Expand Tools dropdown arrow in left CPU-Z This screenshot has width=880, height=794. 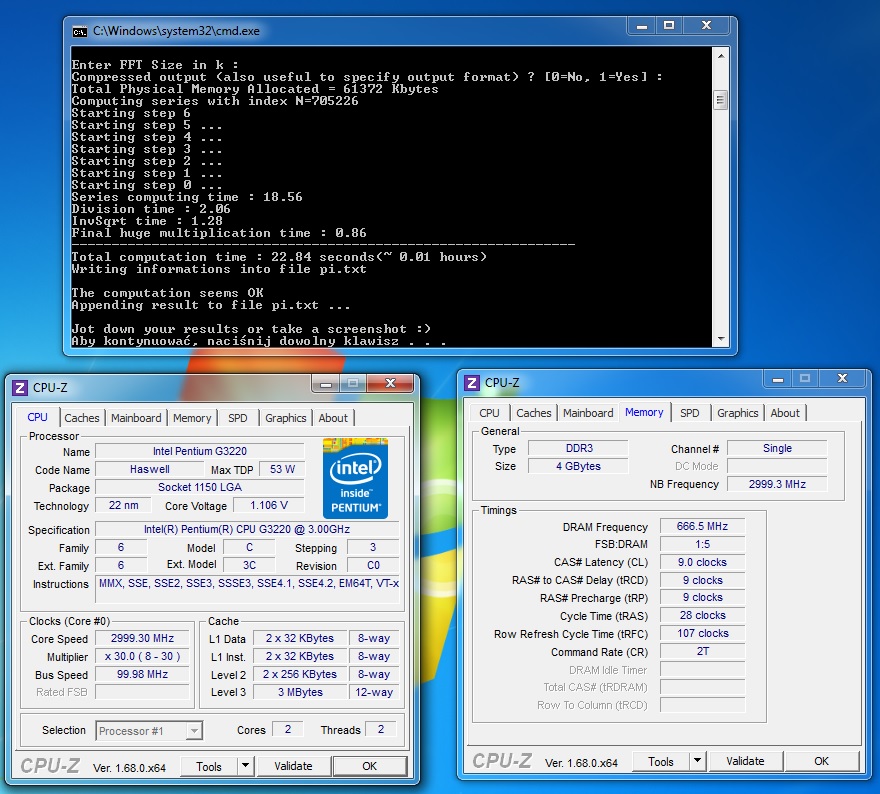pyautogui.click(x=245, y=766)
